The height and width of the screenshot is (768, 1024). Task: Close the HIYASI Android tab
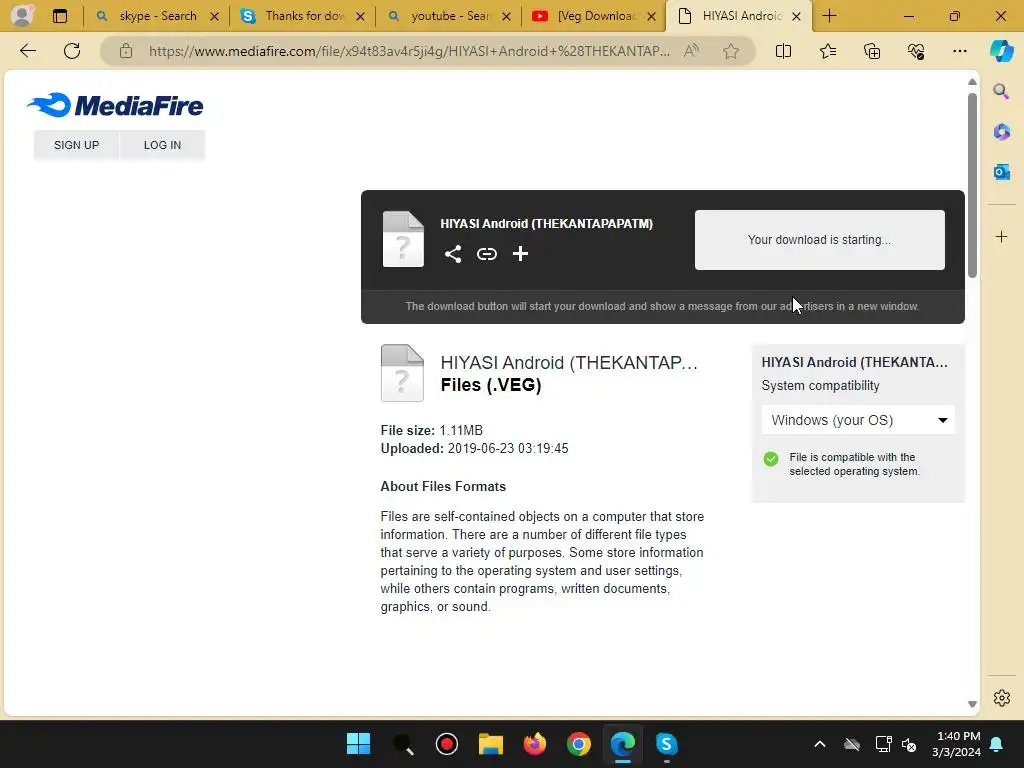tap(796, 16)
